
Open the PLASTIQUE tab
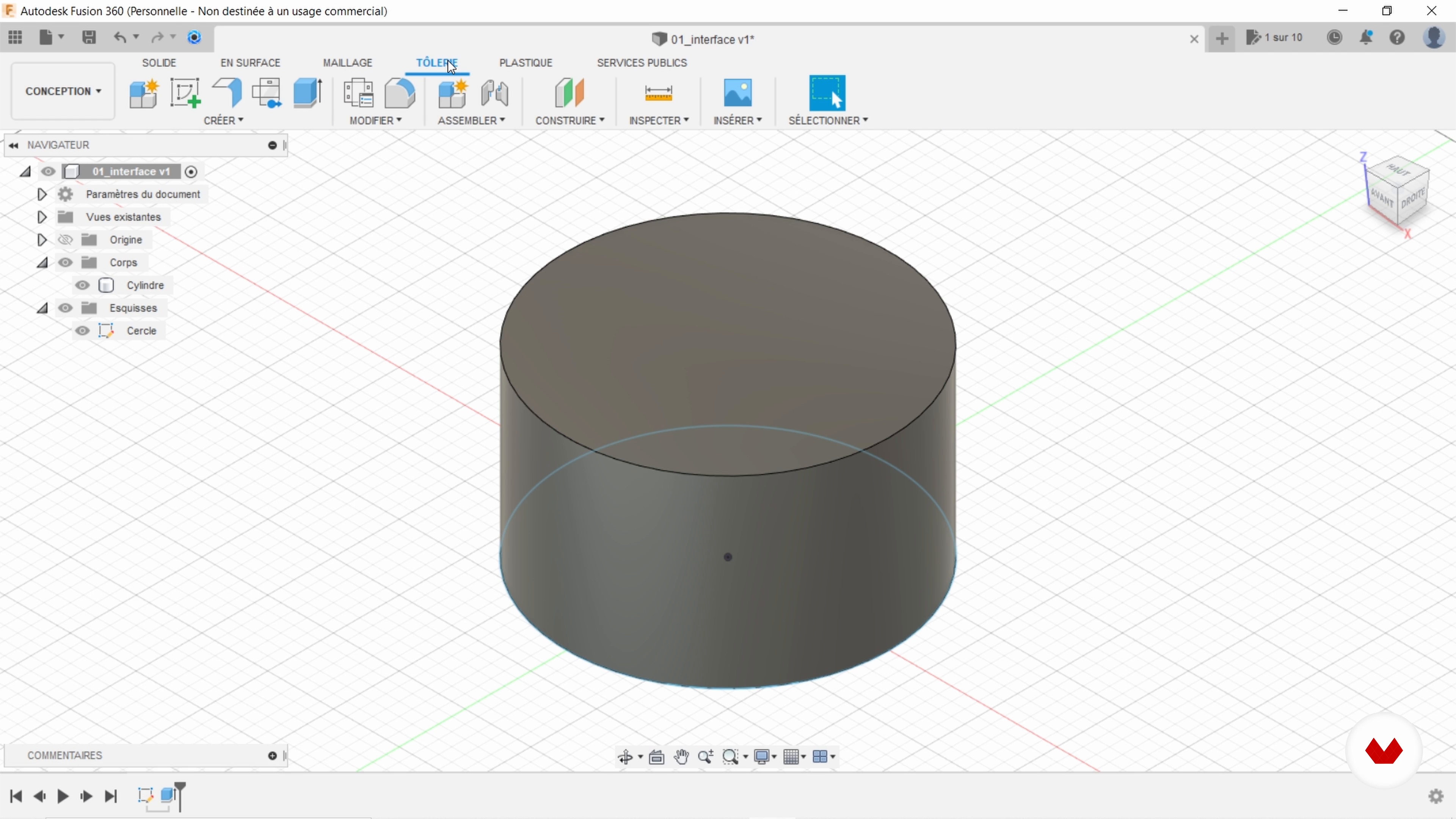pyautogui.click(x=525, y=63)
